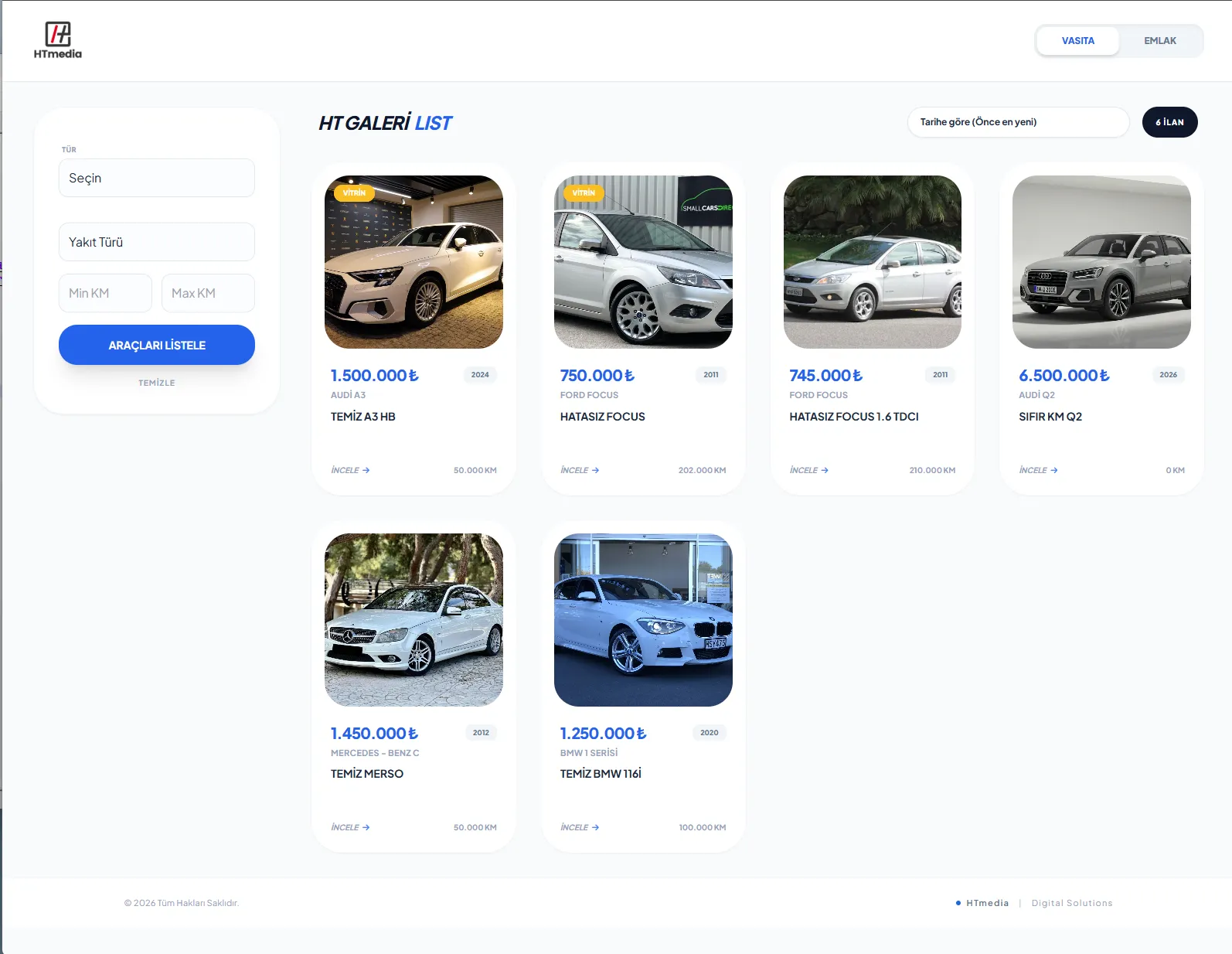This screenshot has width=1232, height=954.
Task: Clear filters with the TEMİZLE link
Action: coord(157,383)
